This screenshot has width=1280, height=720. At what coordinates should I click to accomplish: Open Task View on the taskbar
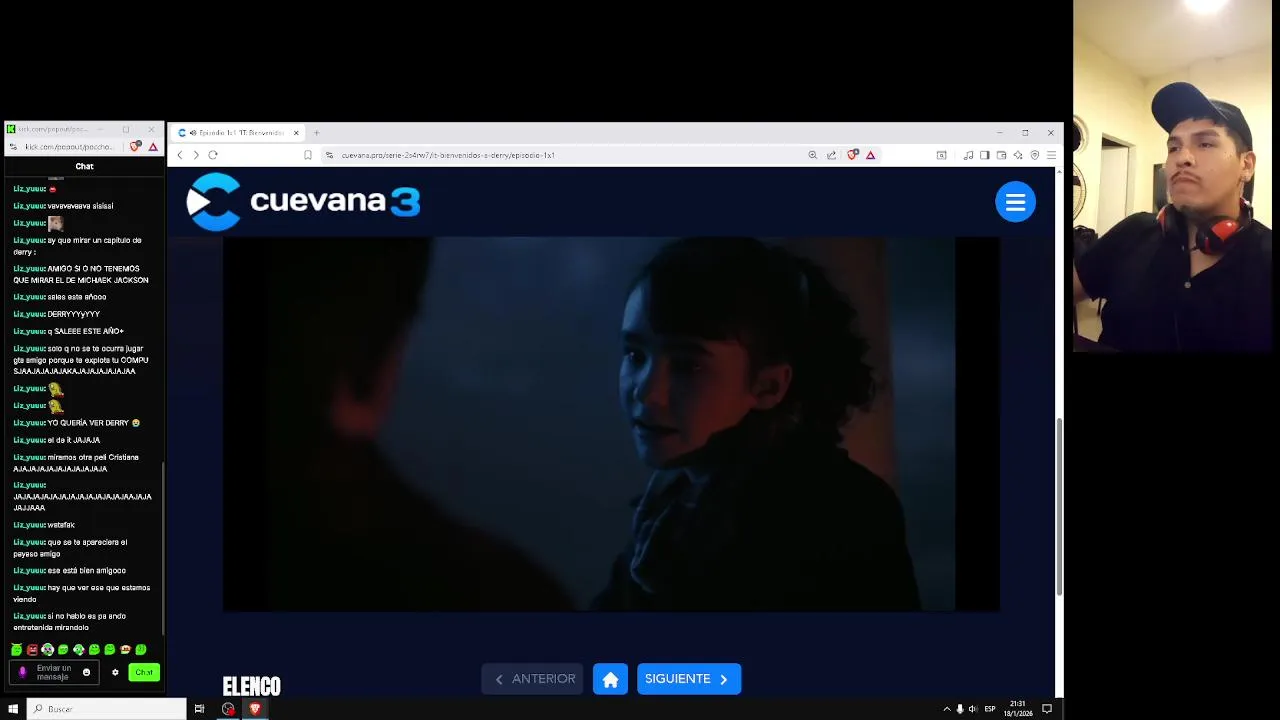(x=199, y=709)
